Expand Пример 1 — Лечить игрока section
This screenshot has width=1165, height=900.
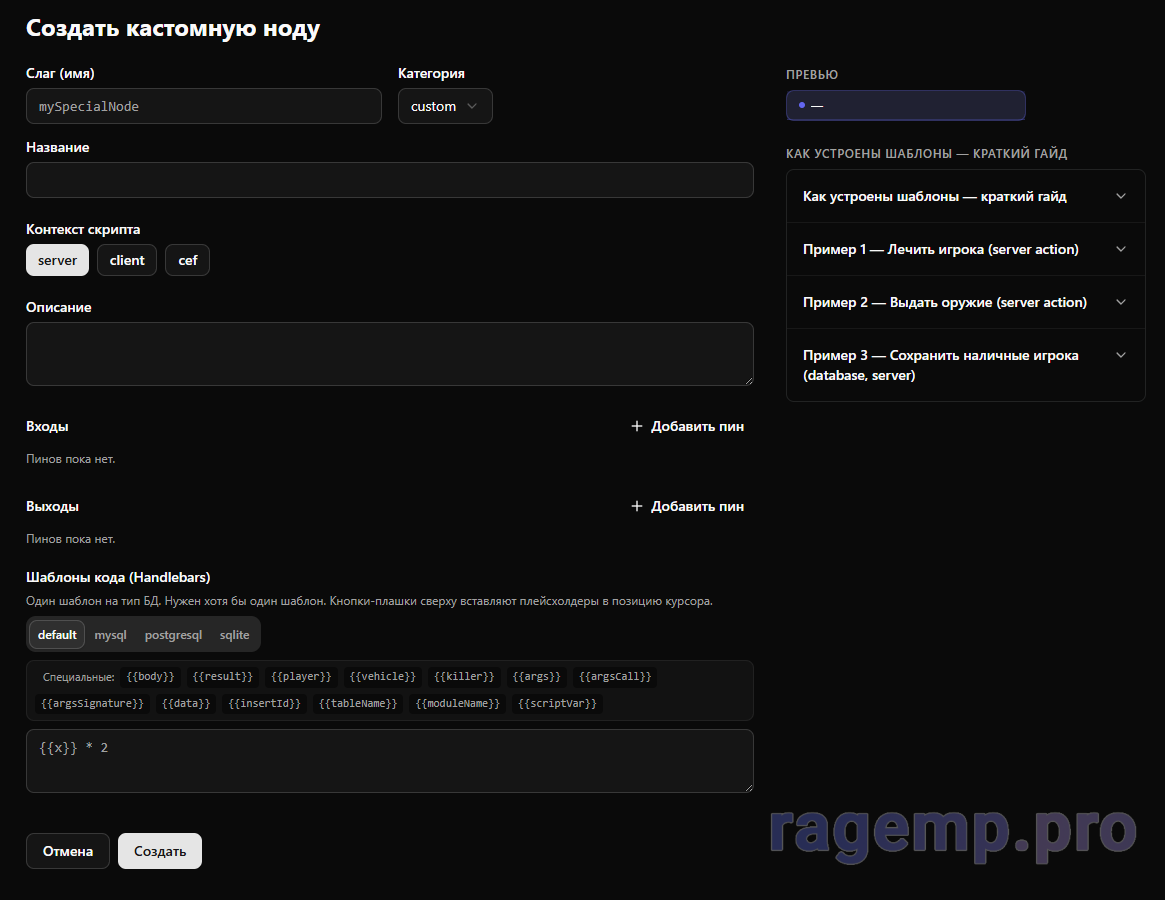(x=965, y=249)
